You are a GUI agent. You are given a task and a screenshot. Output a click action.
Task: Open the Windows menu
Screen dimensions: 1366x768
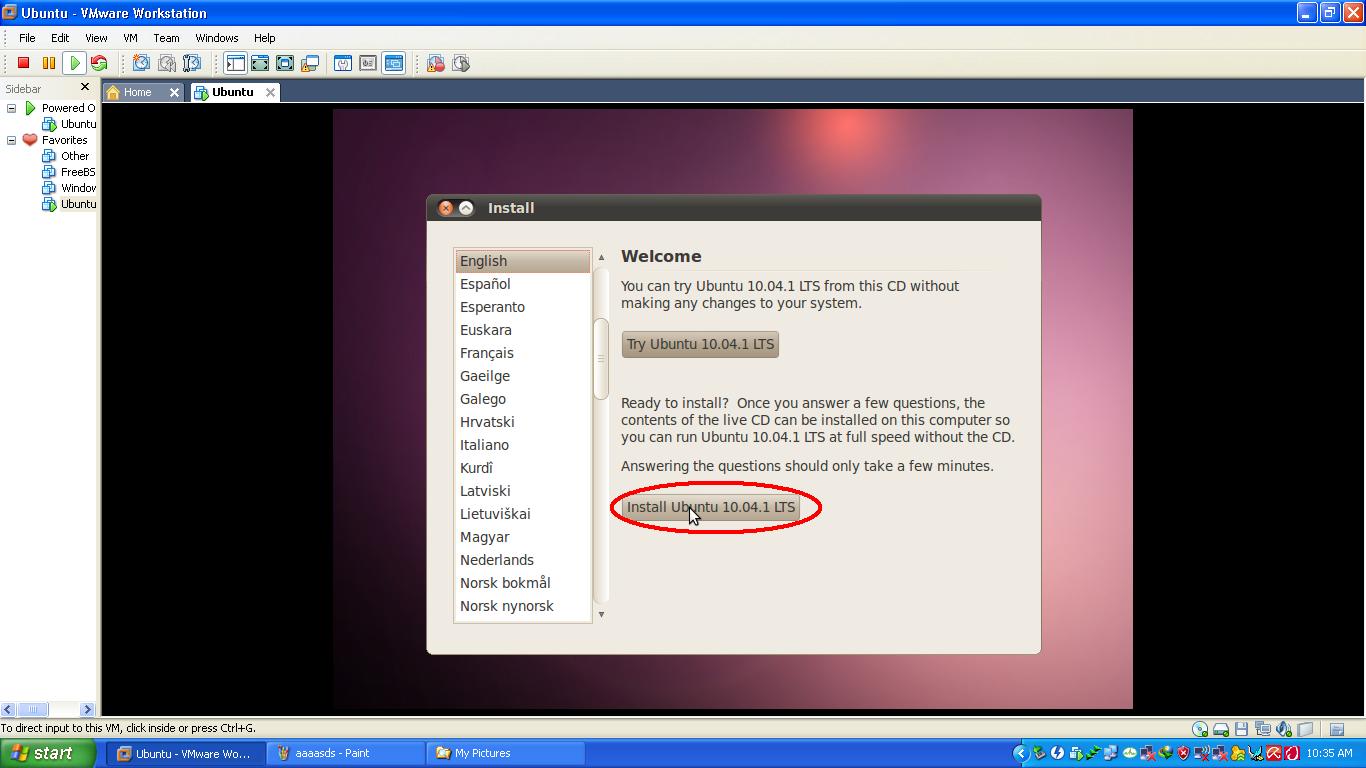(216, 38)
